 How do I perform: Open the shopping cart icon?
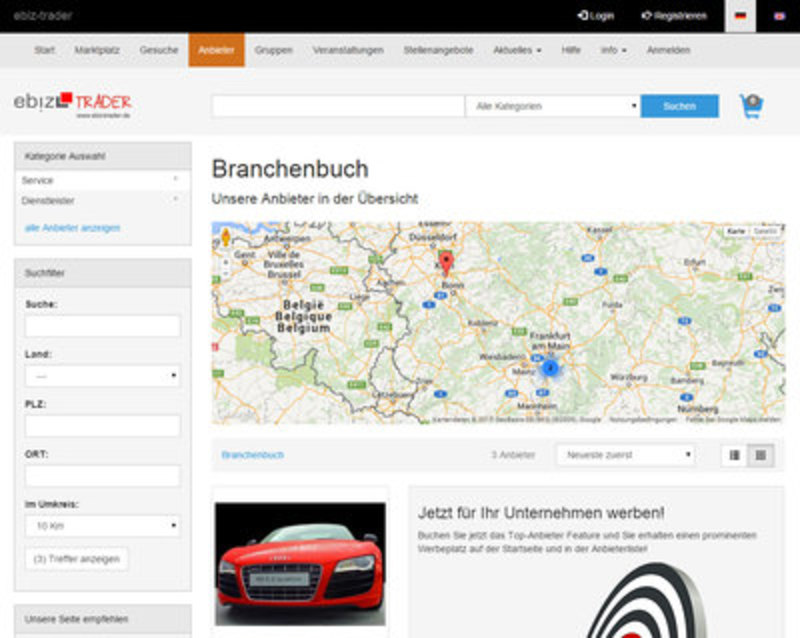click(752, 106)
